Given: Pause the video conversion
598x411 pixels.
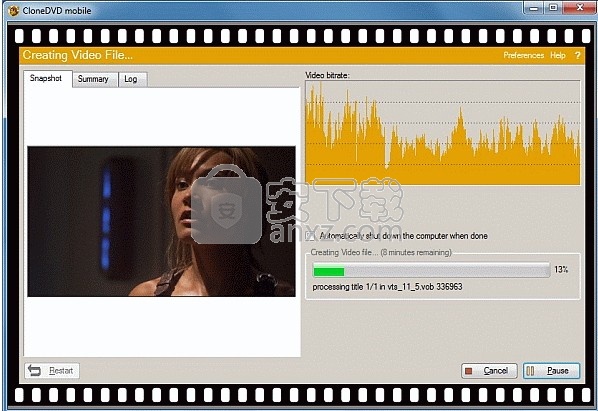Looking at the screenshot, I should 551,371.
